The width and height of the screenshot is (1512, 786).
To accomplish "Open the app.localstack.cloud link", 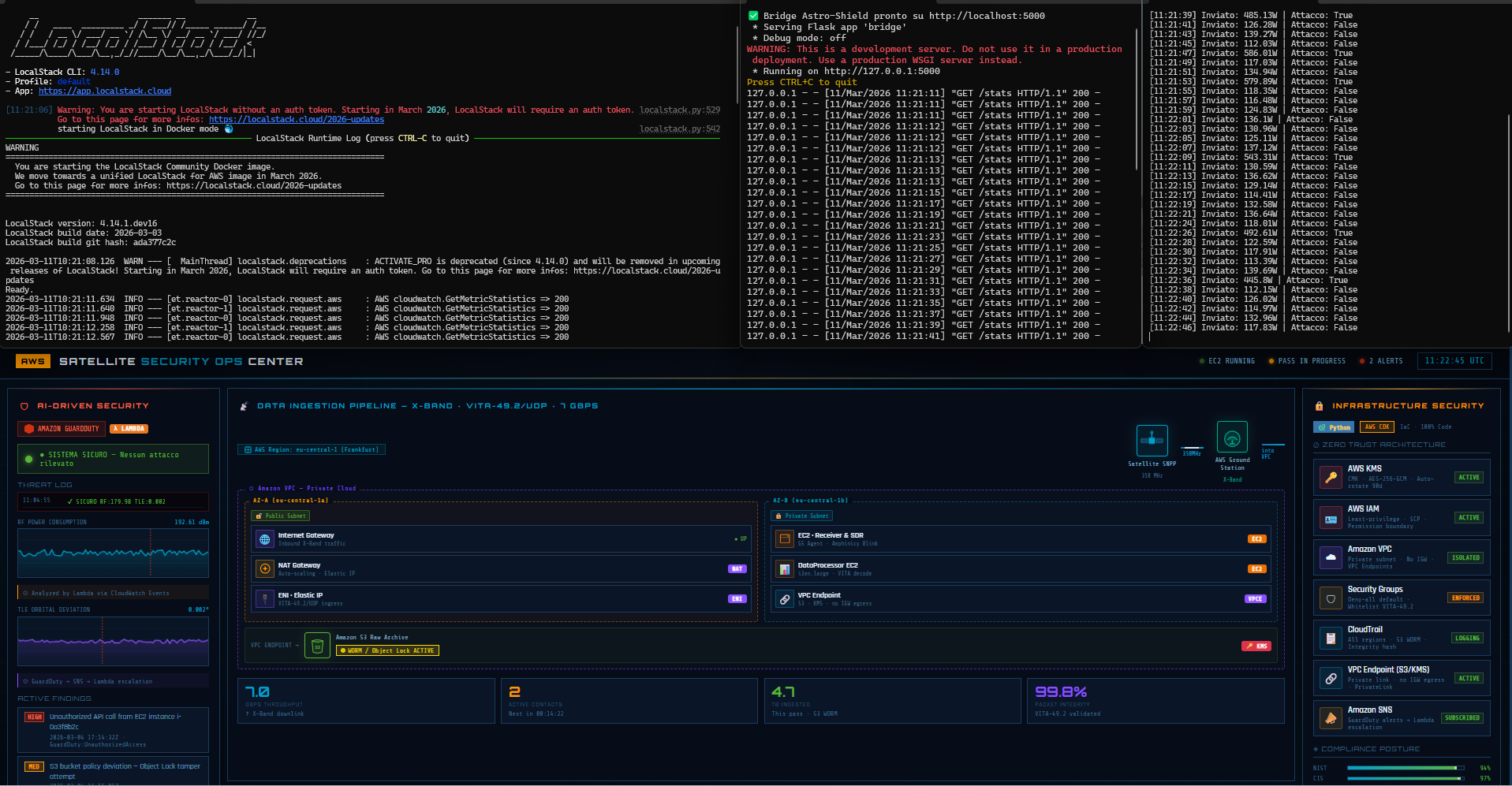I will [x=105, y=91].
